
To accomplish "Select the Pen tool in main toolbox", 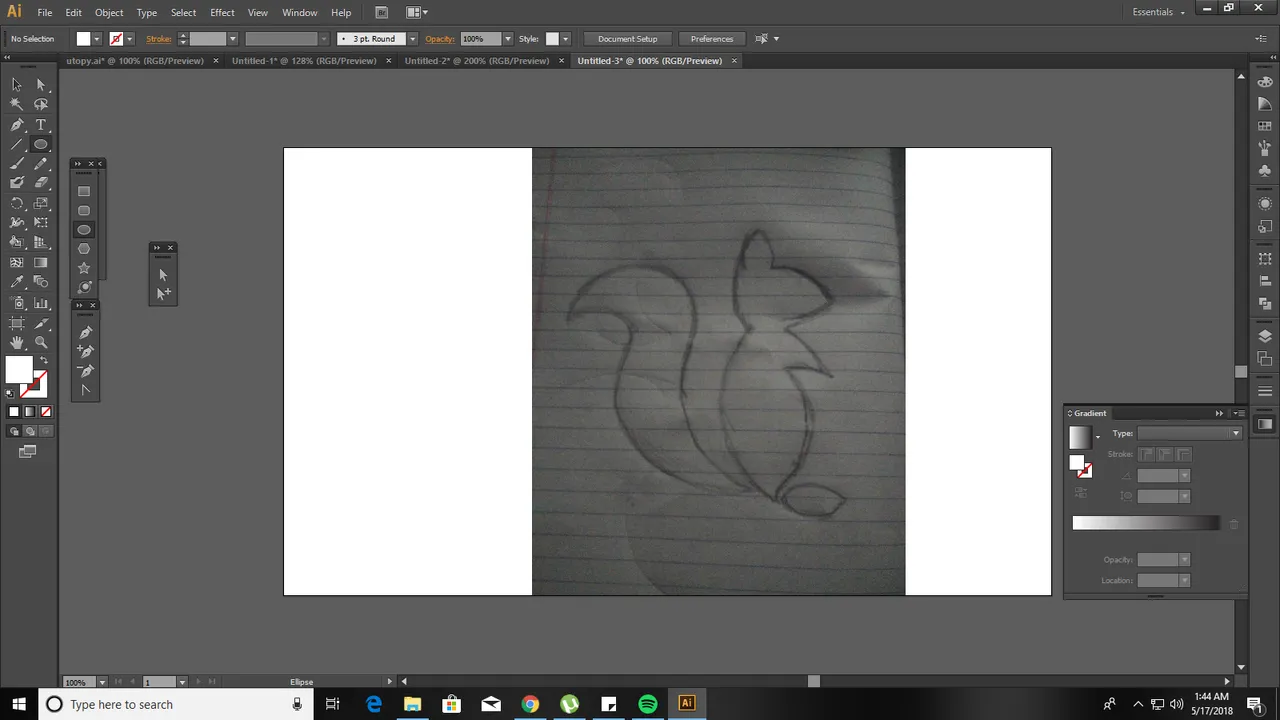I will click(x=17, y=125).
